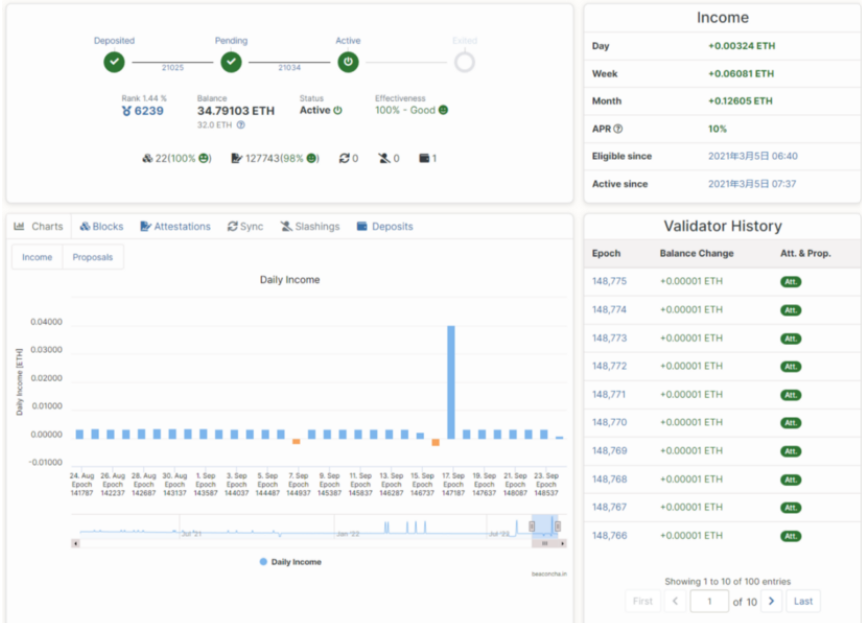Click the chart navigator right handle

(557, 527)
